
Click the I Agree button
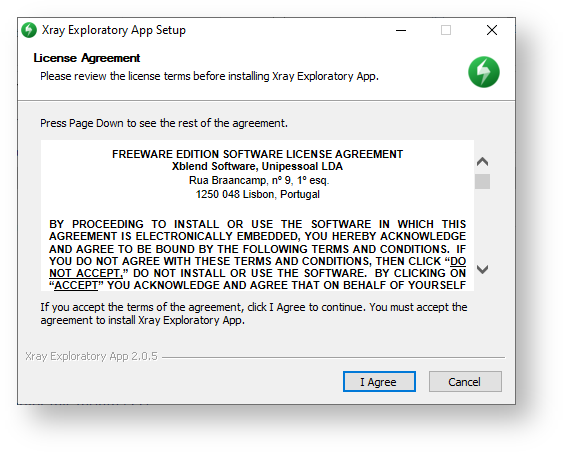379,381
